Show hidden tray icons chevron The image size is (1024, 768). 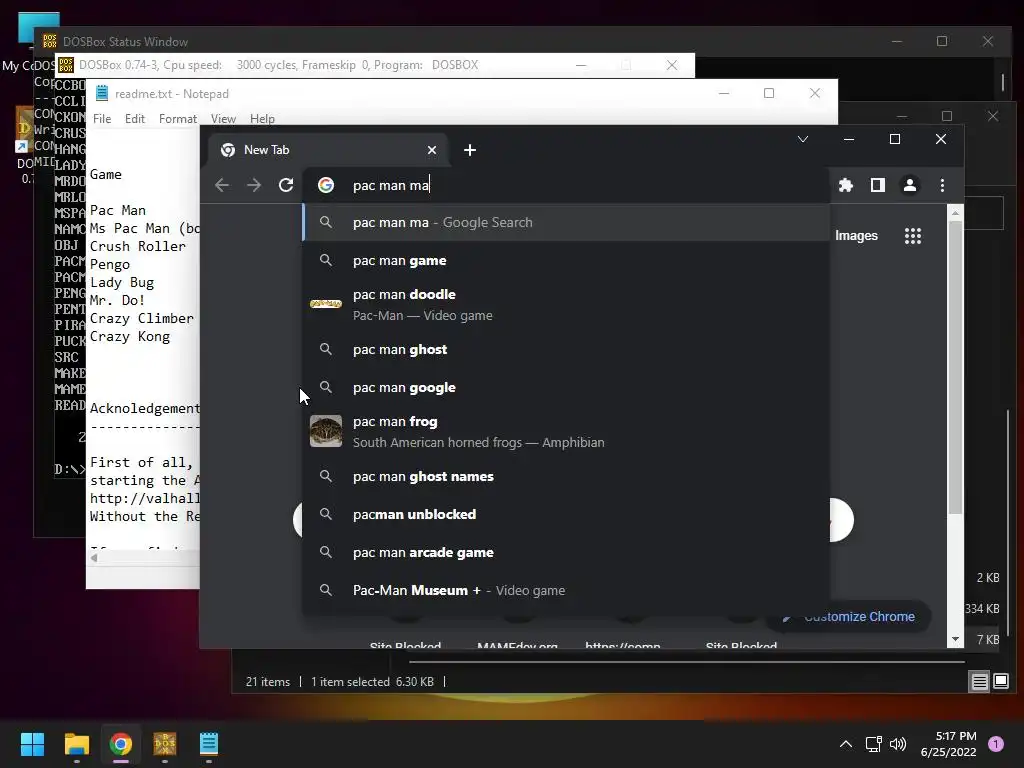[845, 744]
